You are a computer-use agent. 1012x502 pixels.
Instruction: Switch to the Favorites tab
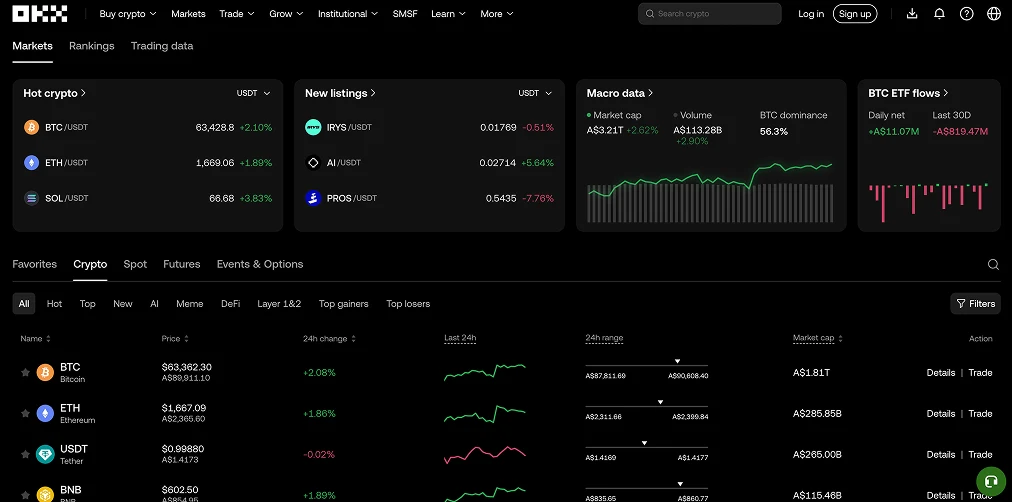(x=34, y=264)
